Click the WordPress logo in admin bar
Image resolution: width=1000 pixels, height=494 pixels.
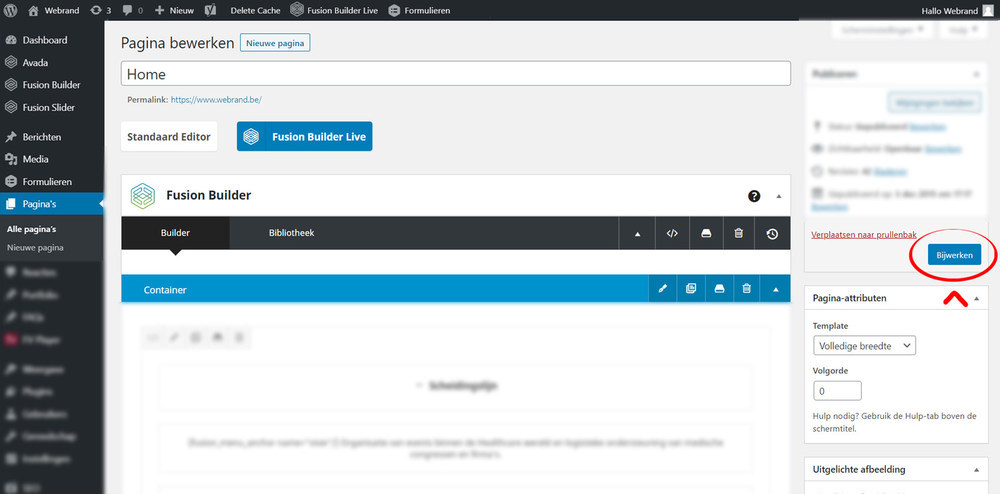[10, 10]
